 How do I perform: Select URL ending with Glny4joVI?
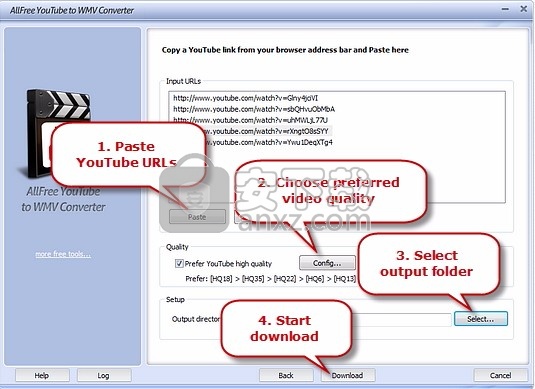click(245, 98)
